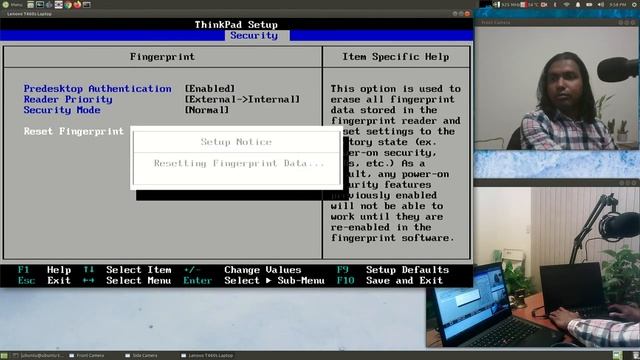Click the Lenovo T460s Laptop window title bar
Viewport: 640px width, 360px height.
pyautogui.click(x=236, y=13)
